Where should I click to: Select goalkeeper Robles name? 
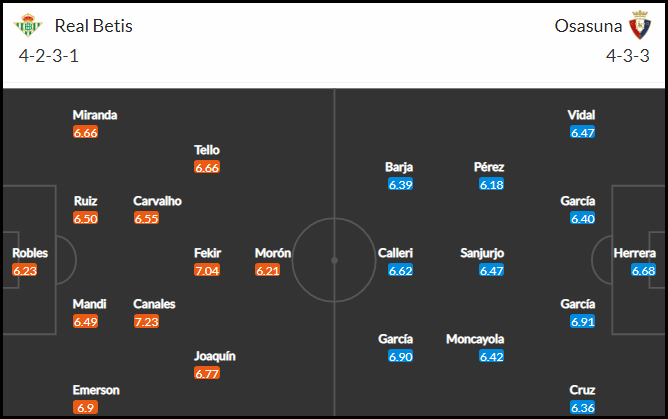30,253
